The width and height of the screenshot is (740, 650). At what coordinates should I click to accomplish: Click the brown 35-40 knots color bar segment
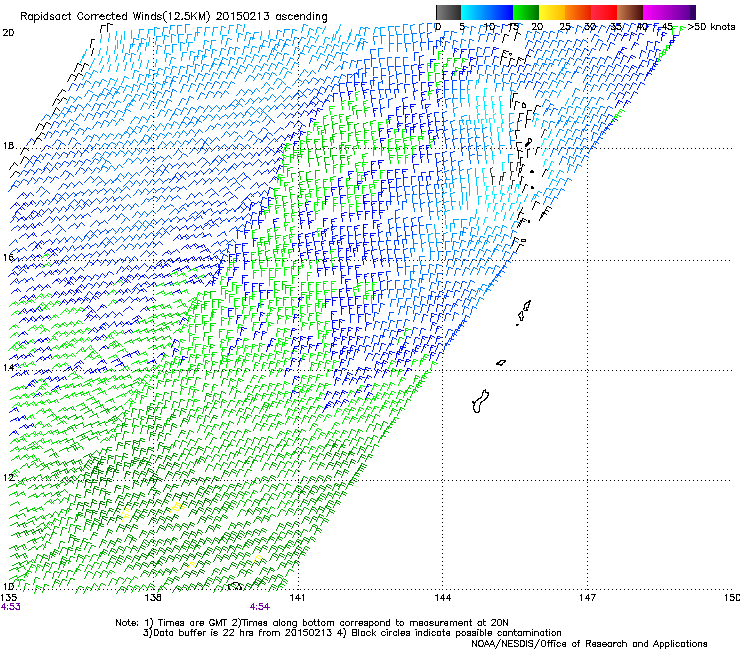tap(630, 12)
